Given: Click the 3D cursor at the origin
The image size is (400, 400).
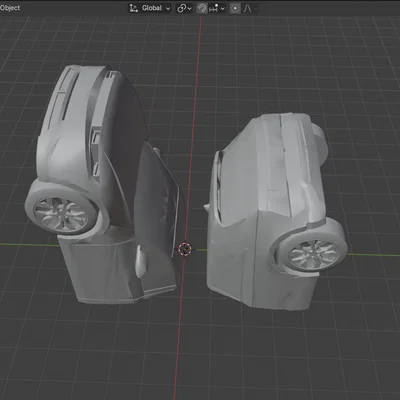Looking at the screenshot, I should (x=185, y=249).
